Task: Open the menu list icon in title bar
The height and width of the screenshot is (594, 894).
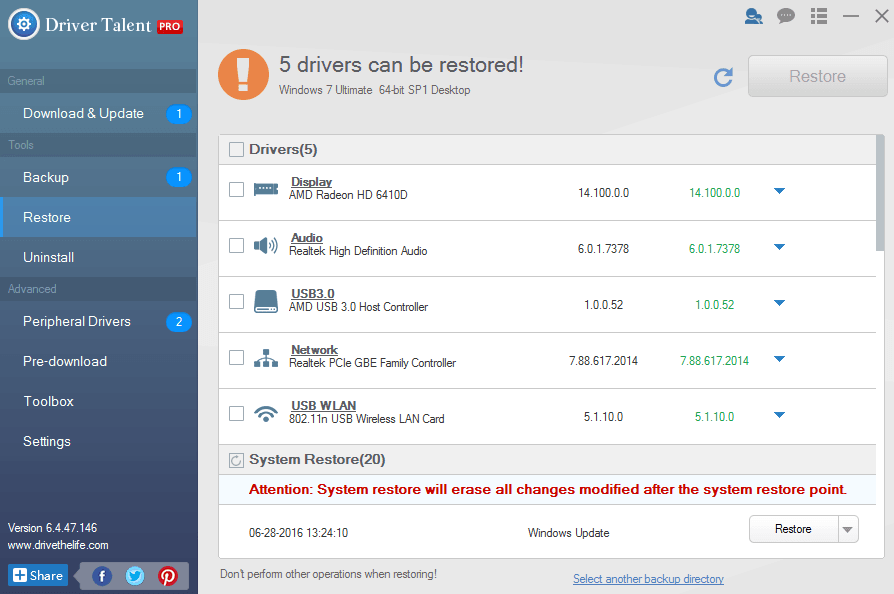Action: tap(819, 16)
